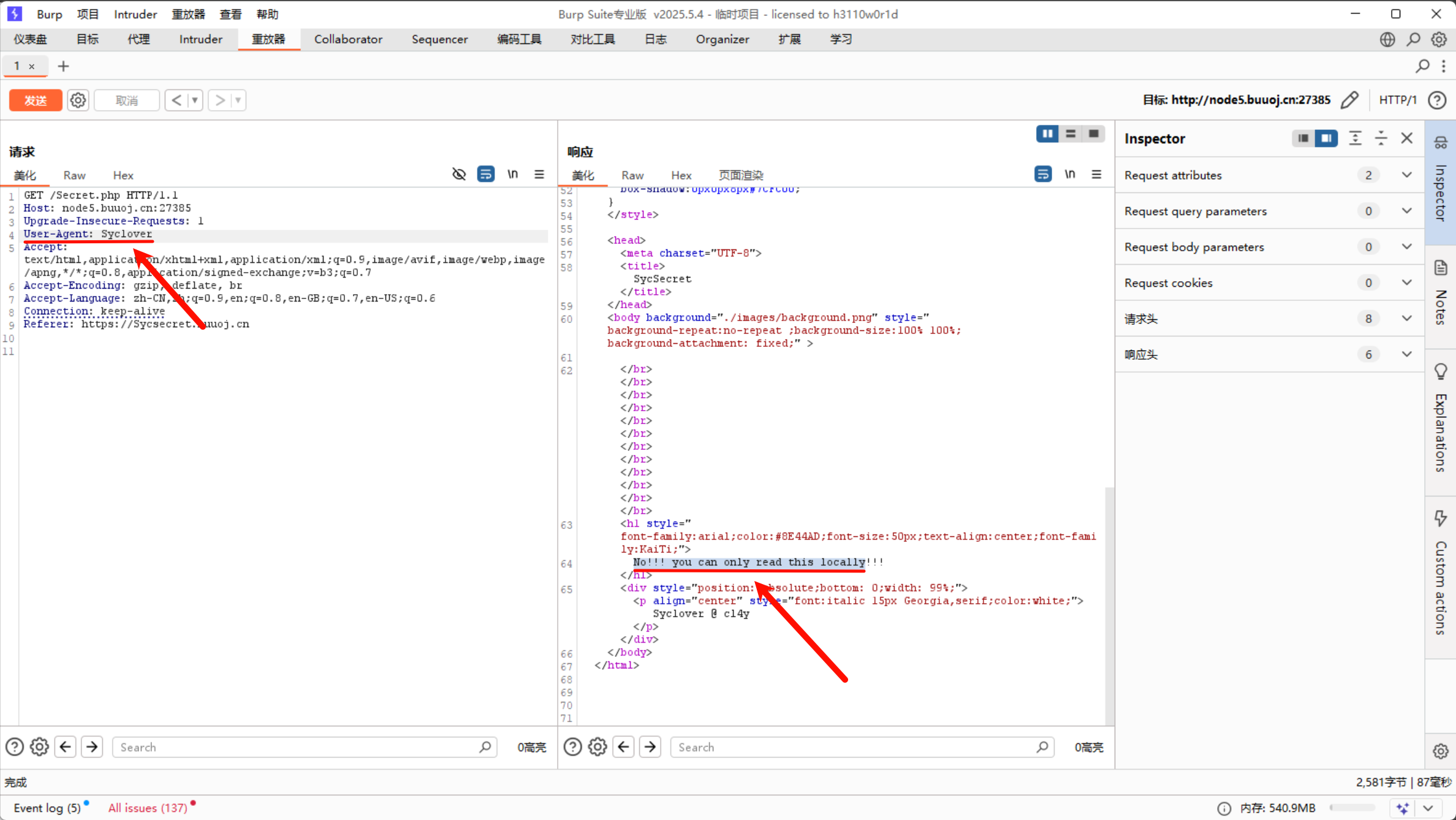Edit target with the pencil icon
This screenshot has height=820, width=1456.
click(x=1349, y=100)
